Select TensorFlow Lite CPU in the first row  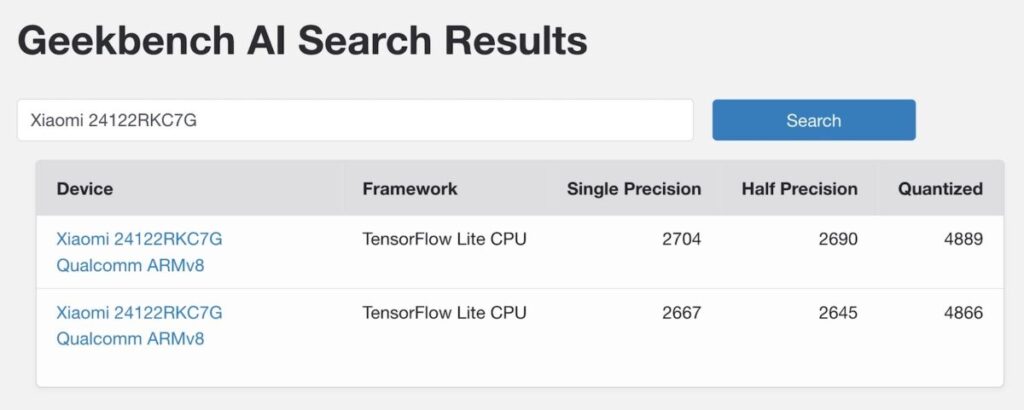[444, 239]
